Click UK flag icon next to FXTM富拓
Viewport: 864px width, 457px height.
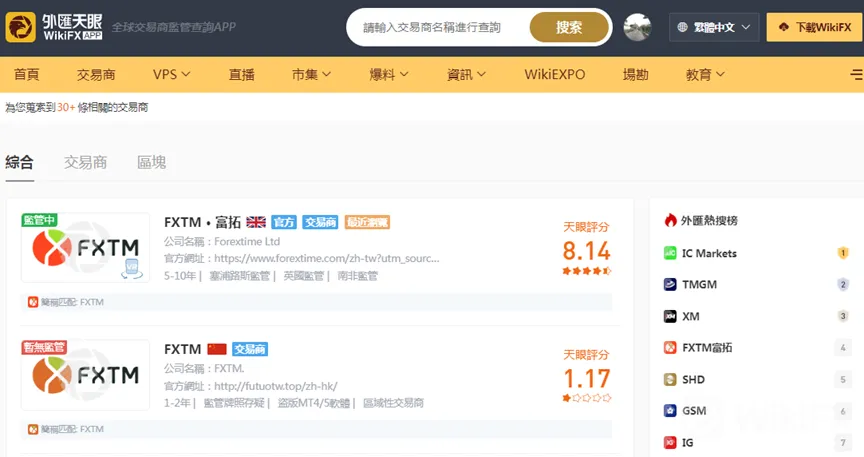point(256,222)
